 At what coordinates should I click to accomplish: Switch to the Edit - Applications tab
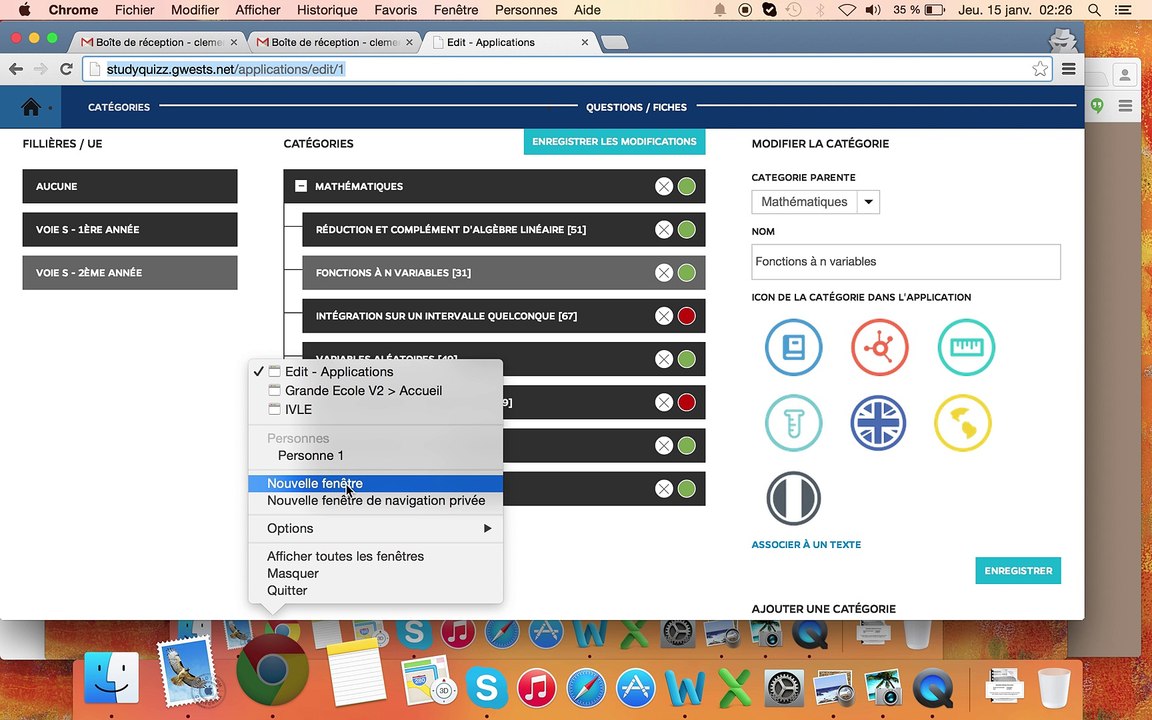511,43
